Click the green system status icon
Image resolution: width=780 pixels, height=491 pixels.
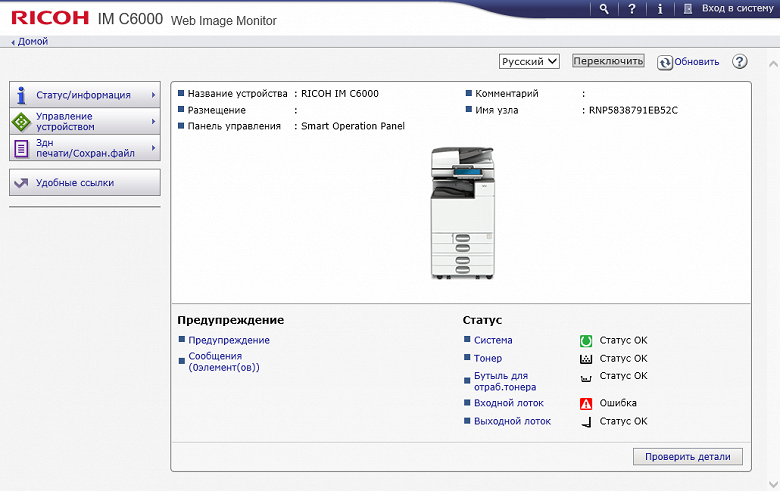click(x=586, y=341)
